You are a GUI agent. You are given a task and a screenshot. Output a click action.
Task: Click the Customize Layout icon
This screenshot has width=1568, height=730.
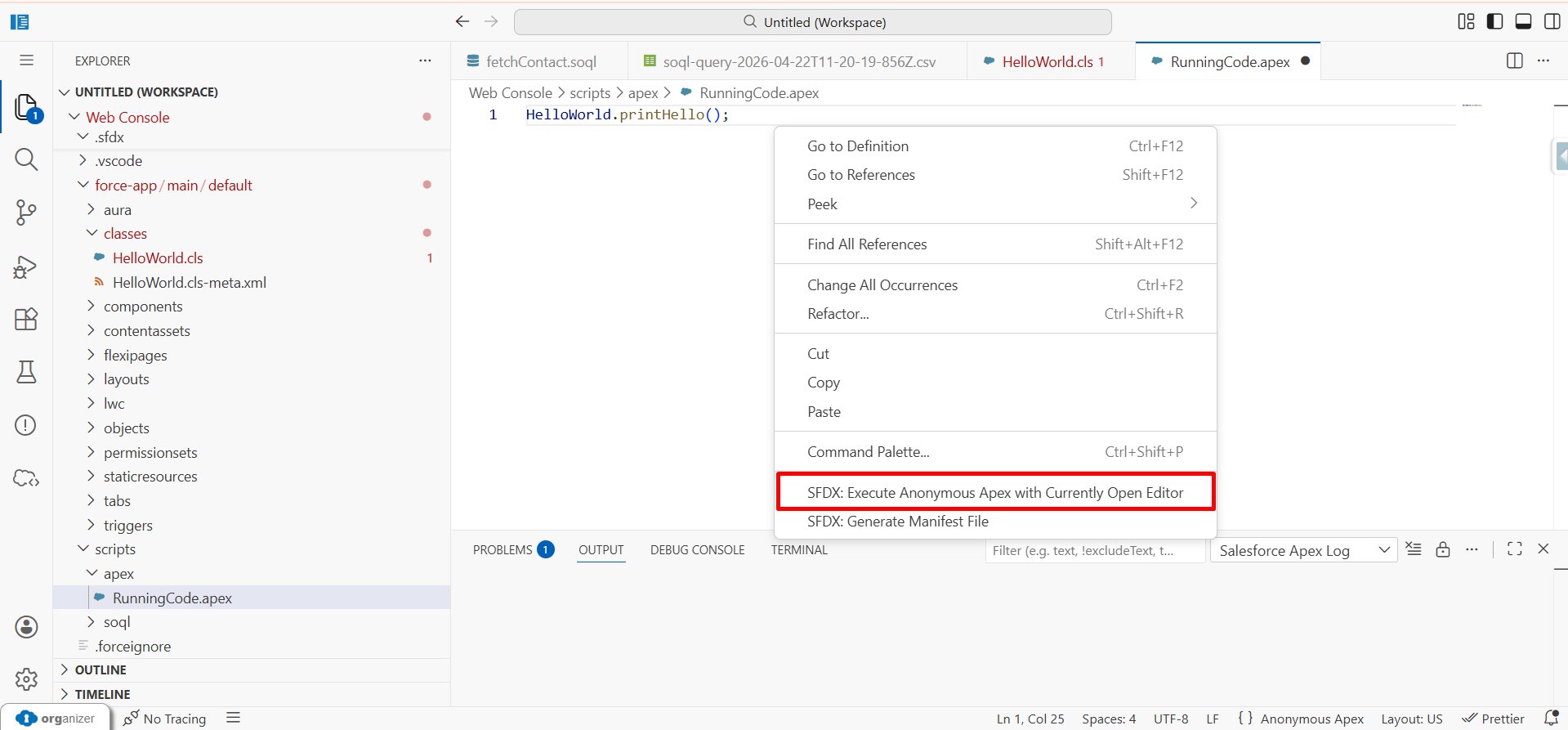[x=1467, y=22]
